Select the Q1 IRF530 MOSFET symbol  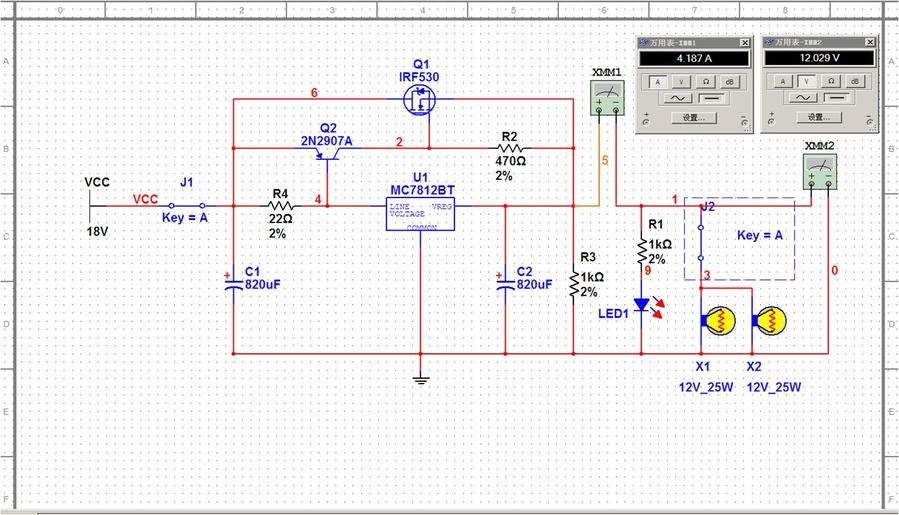(x=420, y=100)
